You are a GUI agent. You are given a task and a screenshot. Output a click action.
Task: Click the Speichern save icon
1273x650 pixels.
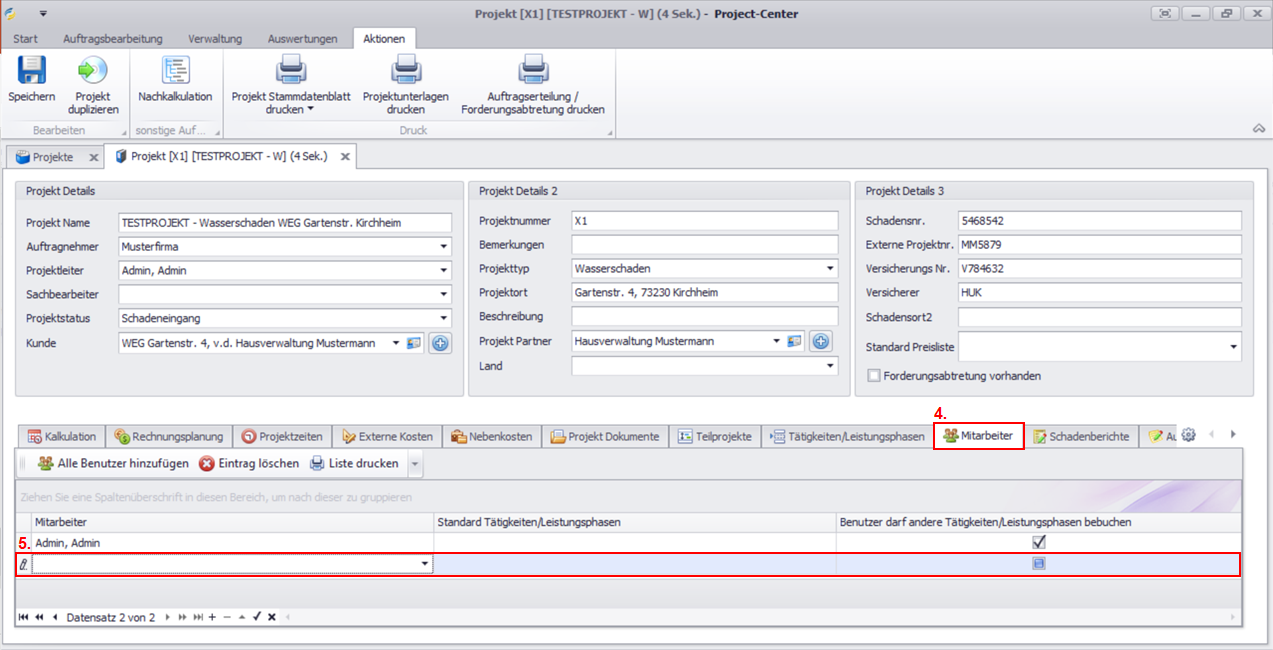click(31, 72)
